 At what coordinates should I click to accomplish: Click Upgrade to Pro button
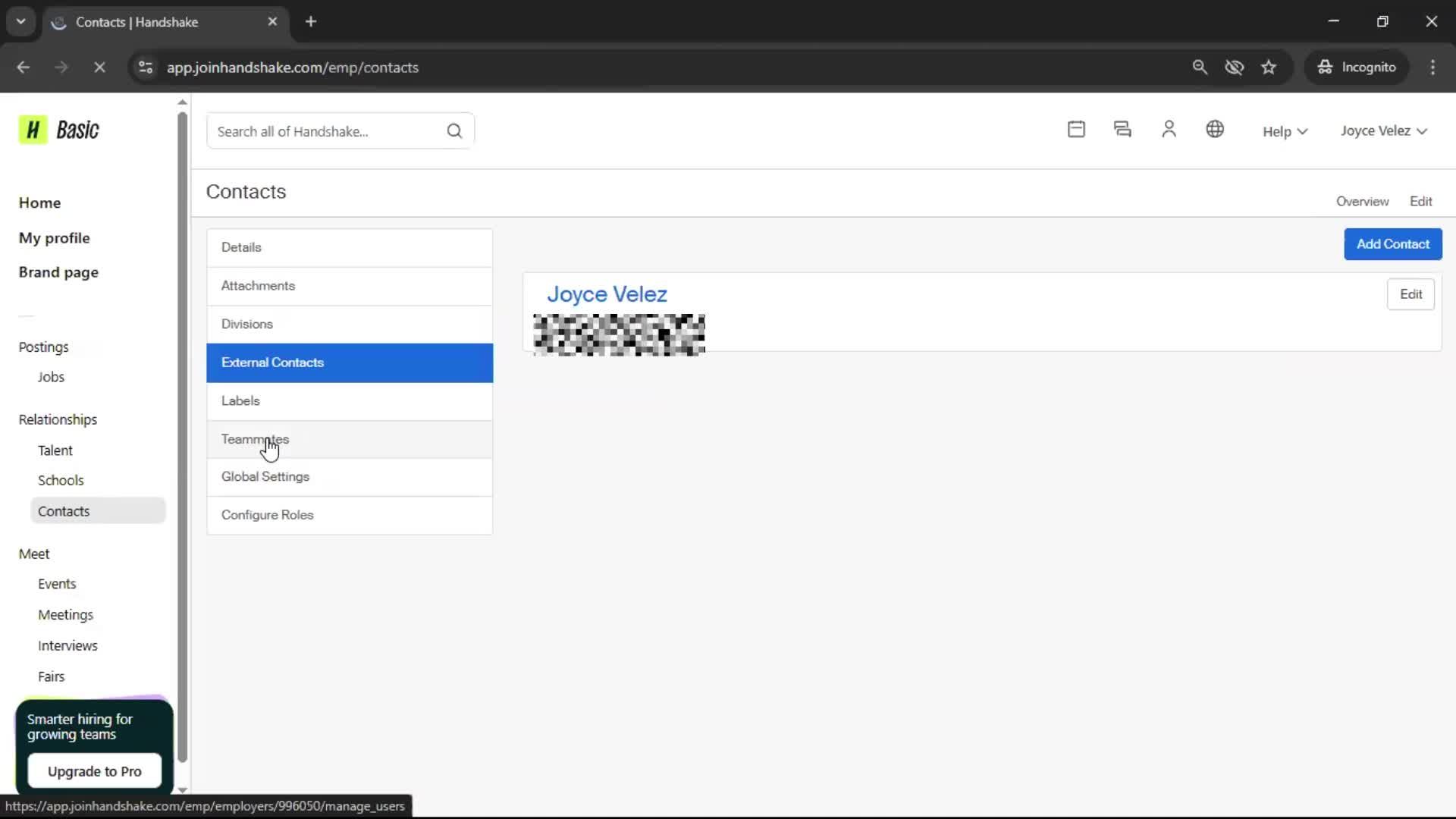95,771
